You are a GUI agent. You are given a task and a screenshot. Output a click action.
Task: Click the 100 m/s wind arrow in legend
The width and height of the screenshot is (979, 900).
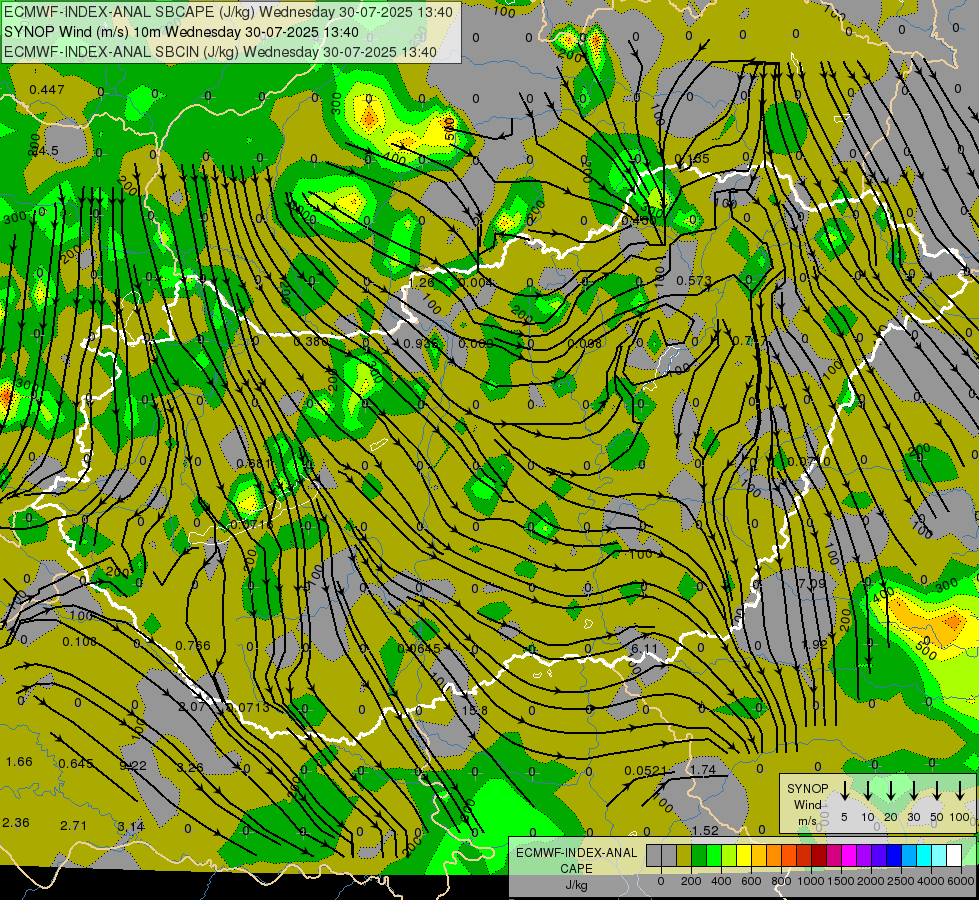pos(960,791)
